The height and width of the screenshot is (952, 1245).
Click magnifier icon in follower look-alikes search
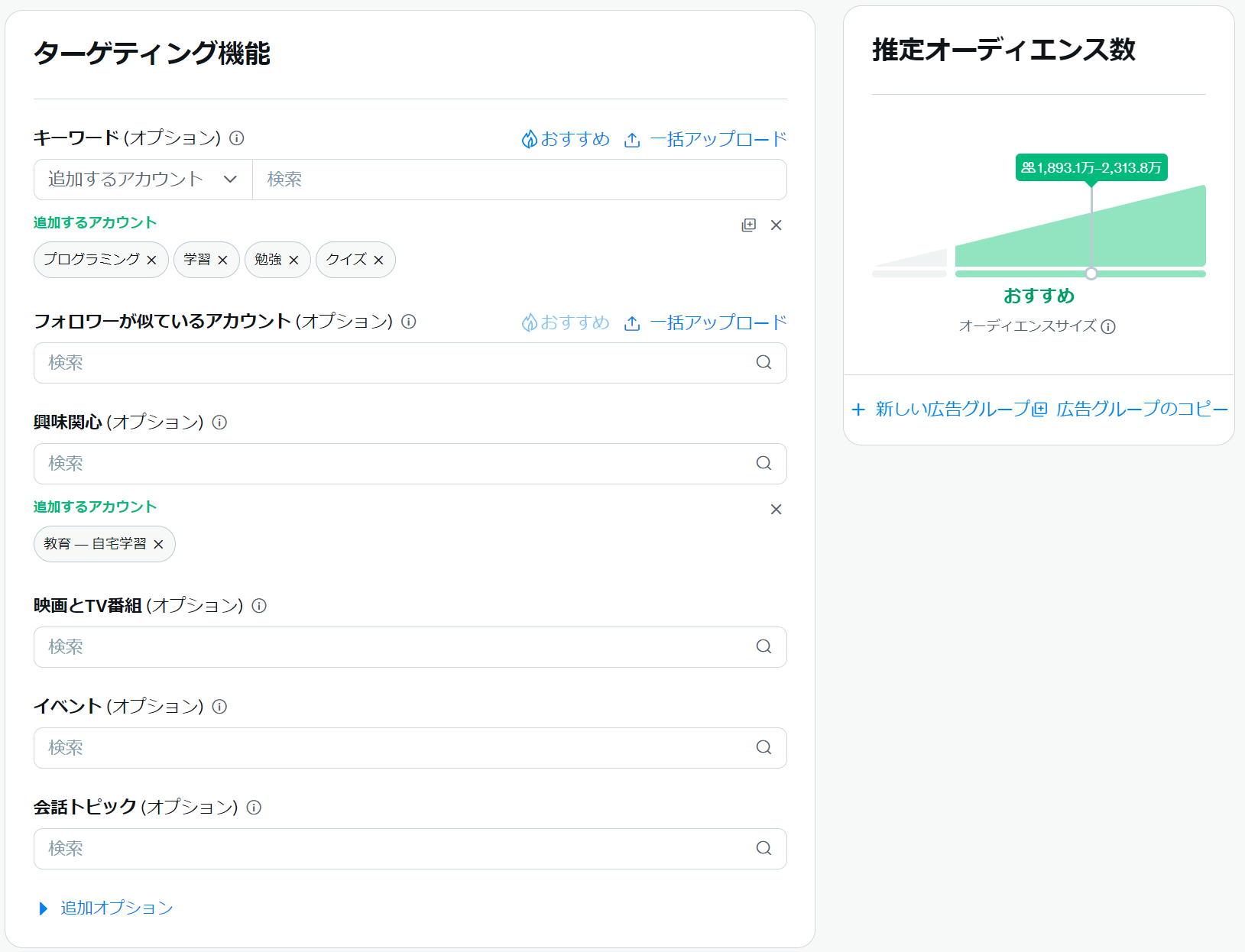click(x=764, y=363)
